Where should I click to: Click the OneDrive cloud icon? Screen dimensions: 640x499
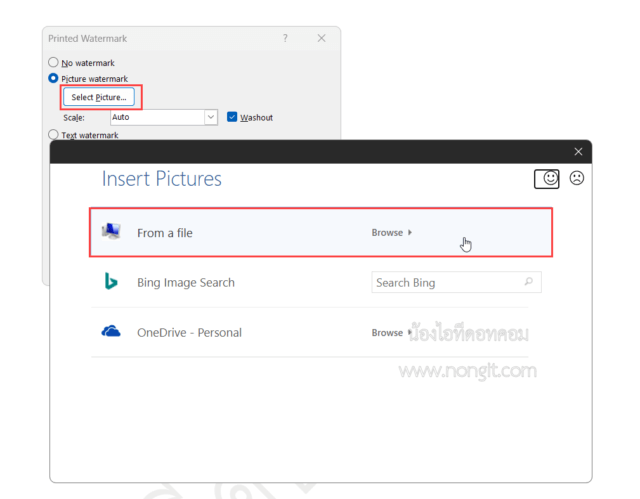tap(111, 331)
